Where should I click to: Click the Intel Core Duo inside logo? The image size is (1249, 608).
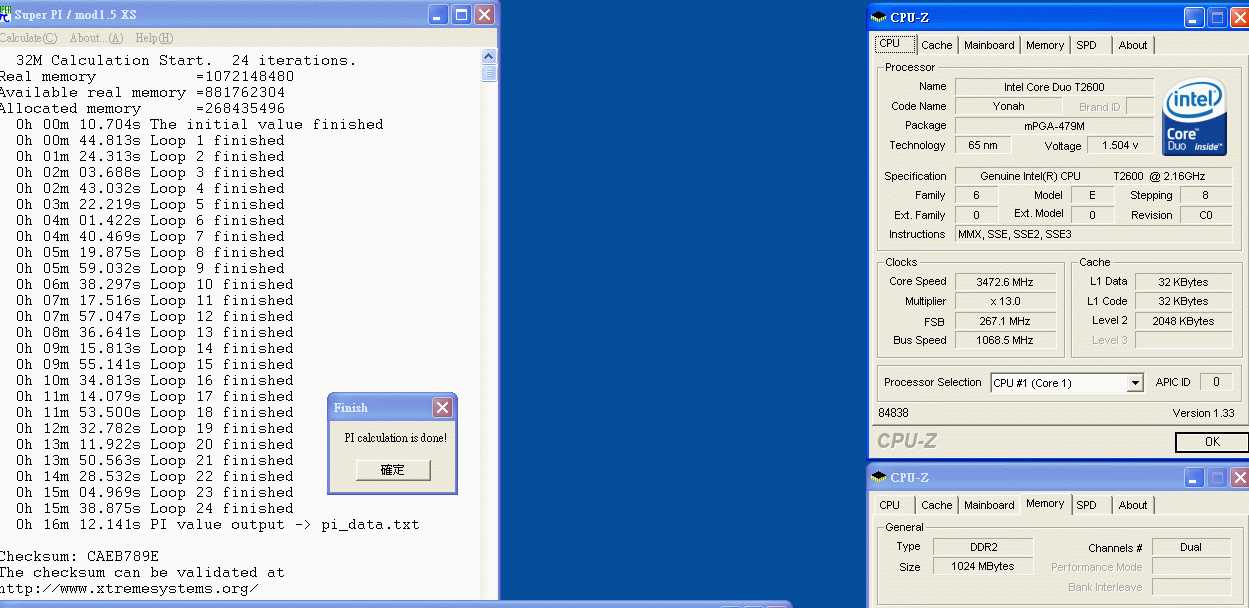(x=1195, y=118)
